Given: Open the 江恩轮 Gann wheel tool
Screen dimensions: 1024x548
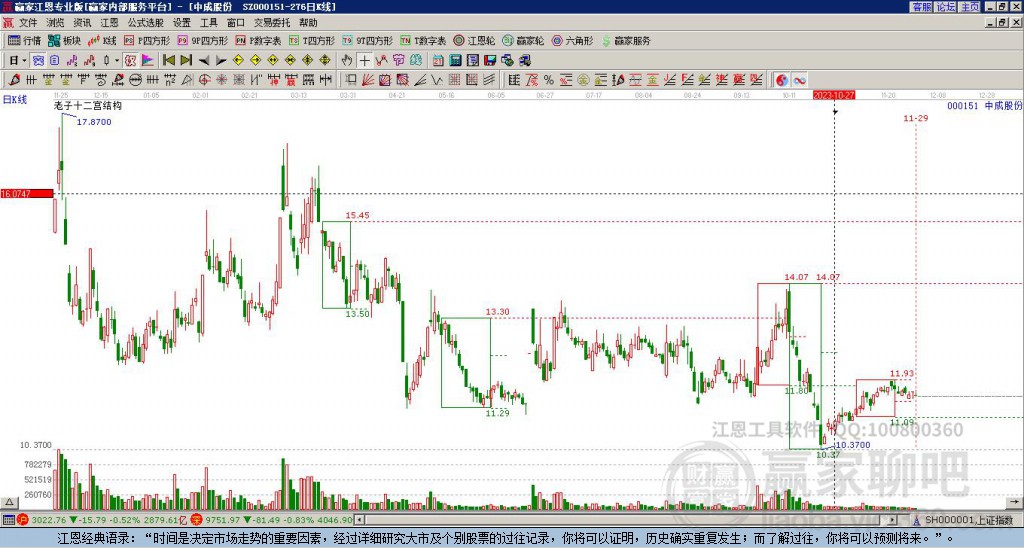Looking at the screenshot, I should tap(474, 40).
